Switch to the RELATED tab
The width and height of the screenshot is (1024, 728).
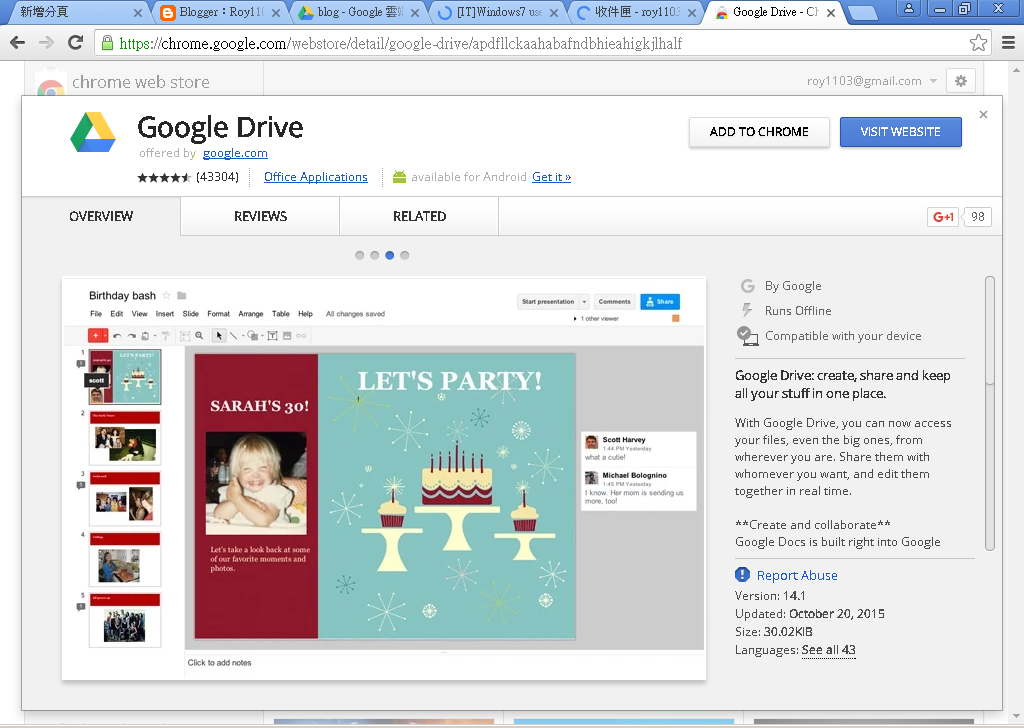(x=419, y=216)
